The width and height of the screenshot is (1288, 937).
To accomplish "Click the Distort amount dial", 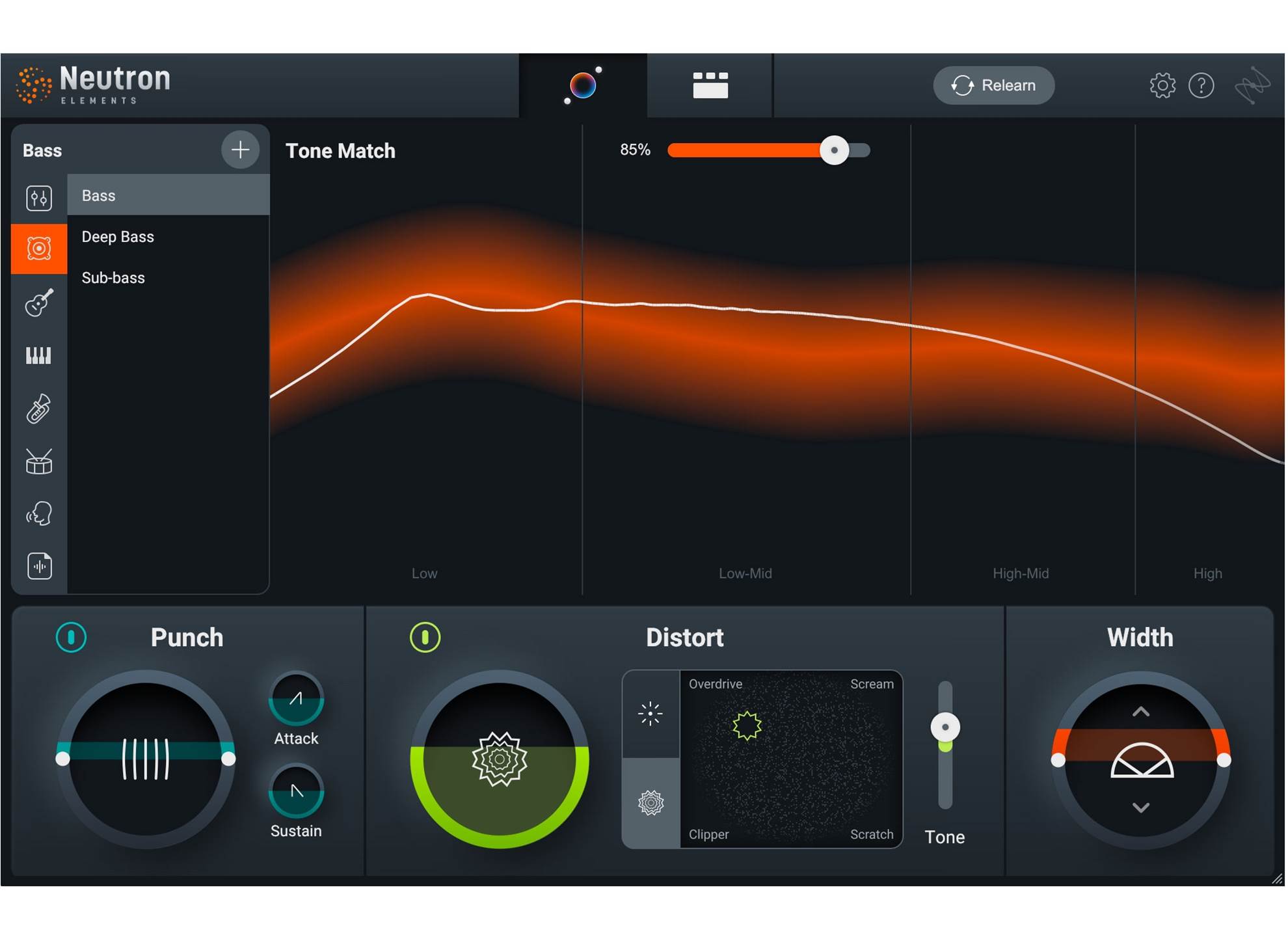I will (500, 759).
